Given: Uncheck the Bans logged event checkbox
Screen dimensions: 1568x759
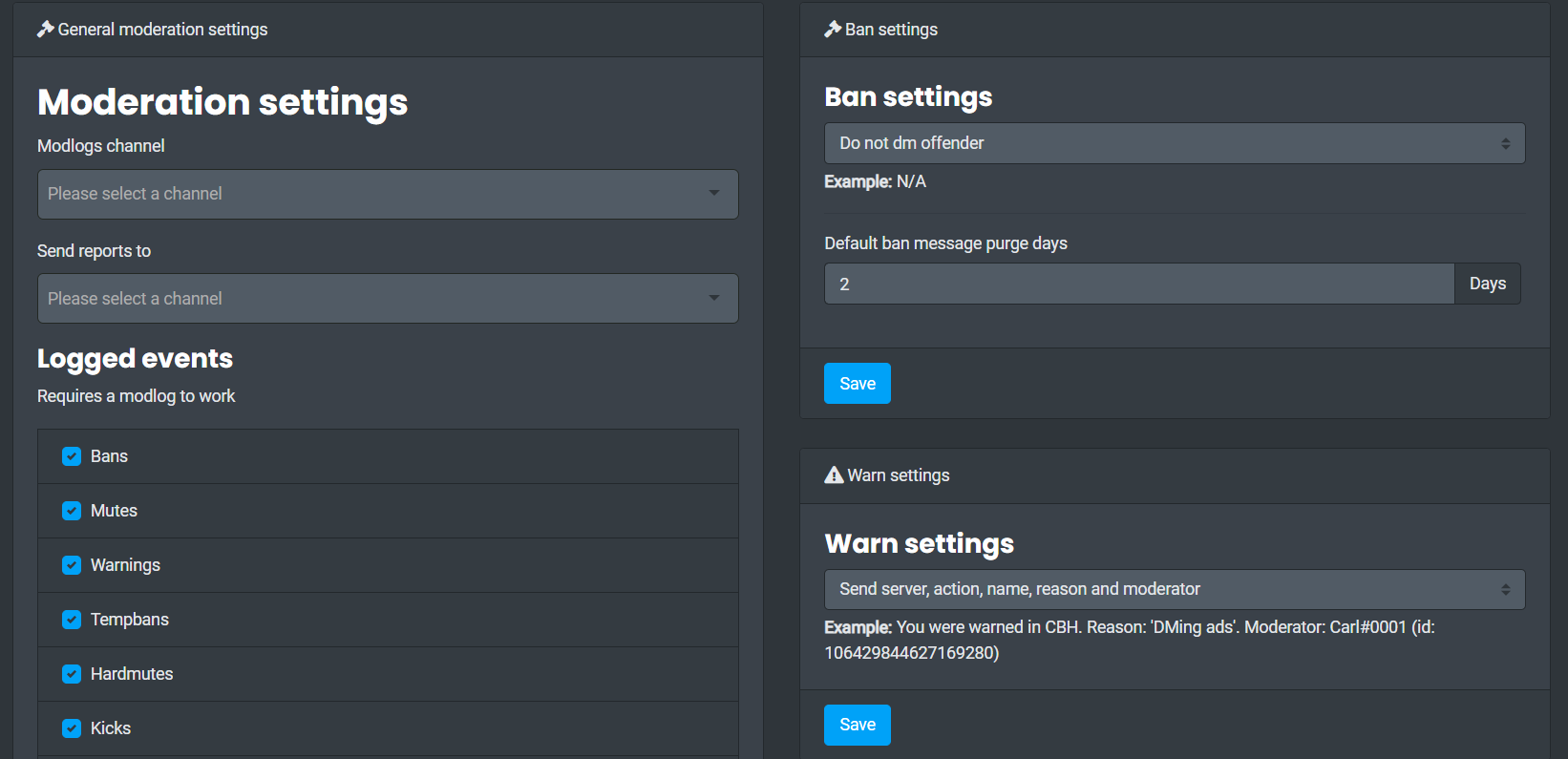Looking at the screenshot, I should [x=72, y=456].
